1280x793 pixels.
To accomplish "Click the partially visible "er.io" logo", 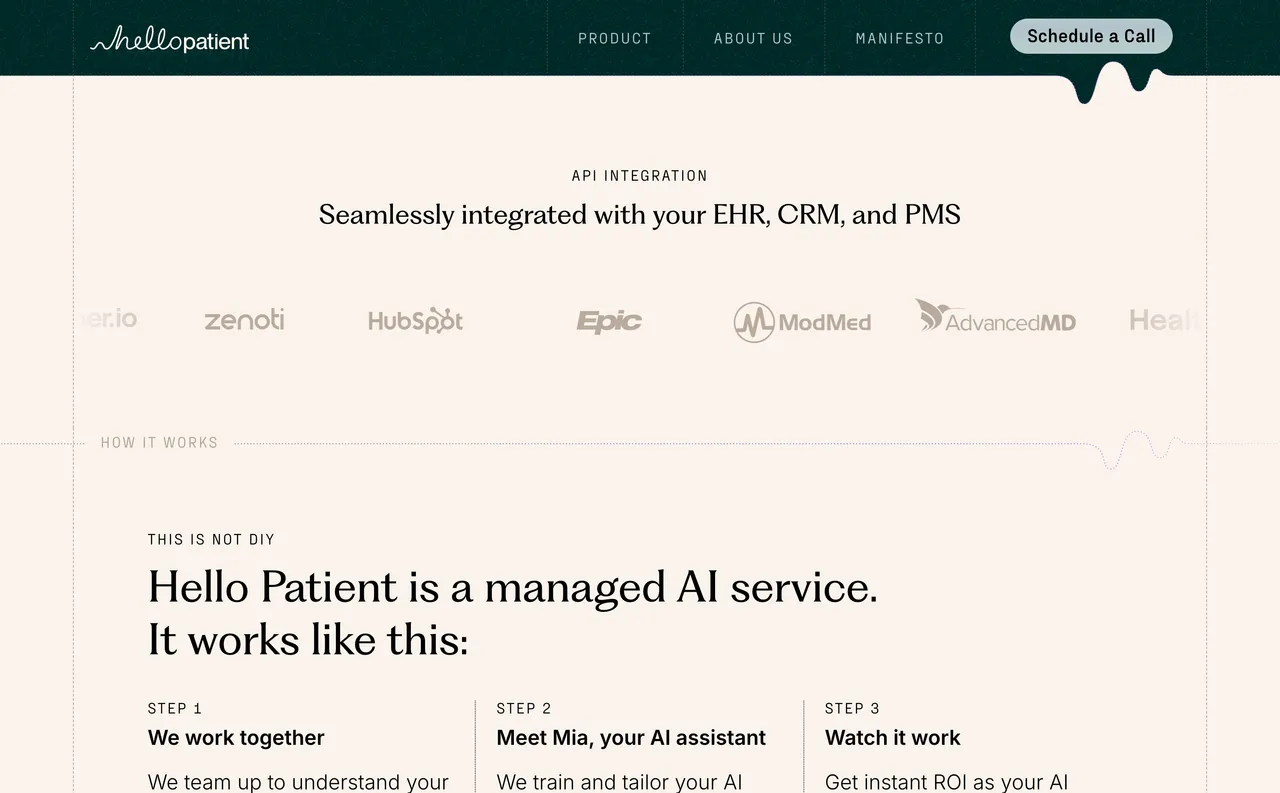I will click(x=110, y=319).
